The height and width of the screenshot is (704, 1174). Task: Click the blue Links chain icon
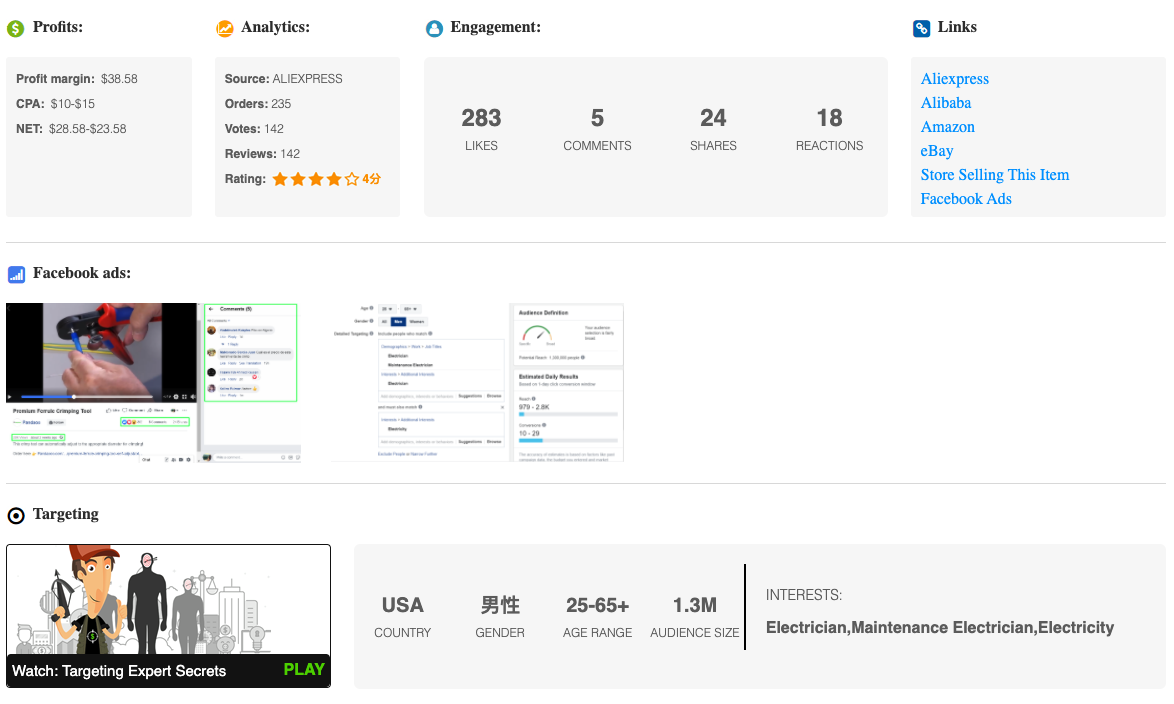[922, 29]
